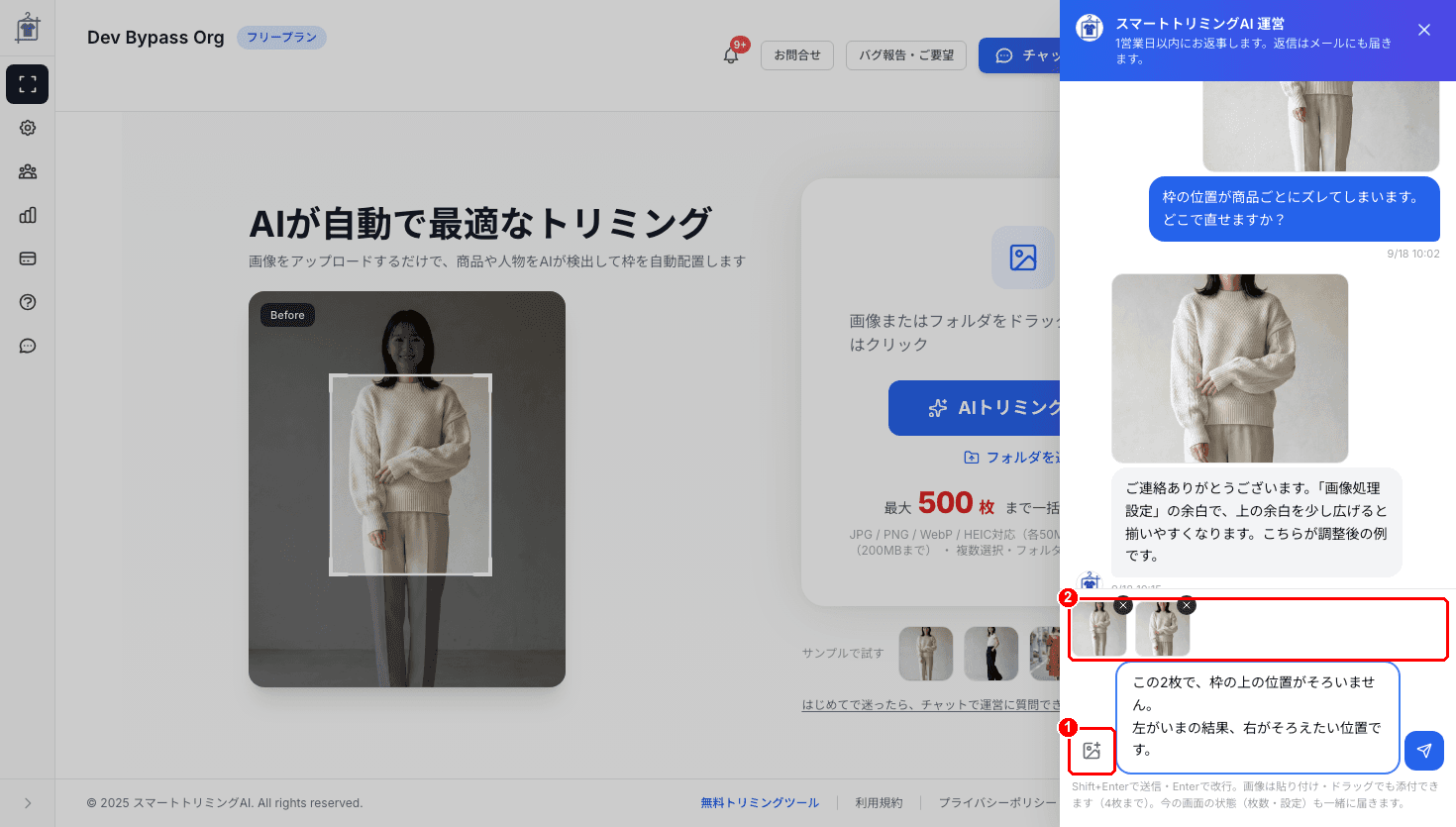This screenshot has width=1456, height=827.
Task: Click the フリープラン plan badge
Action: coord(281,38)
